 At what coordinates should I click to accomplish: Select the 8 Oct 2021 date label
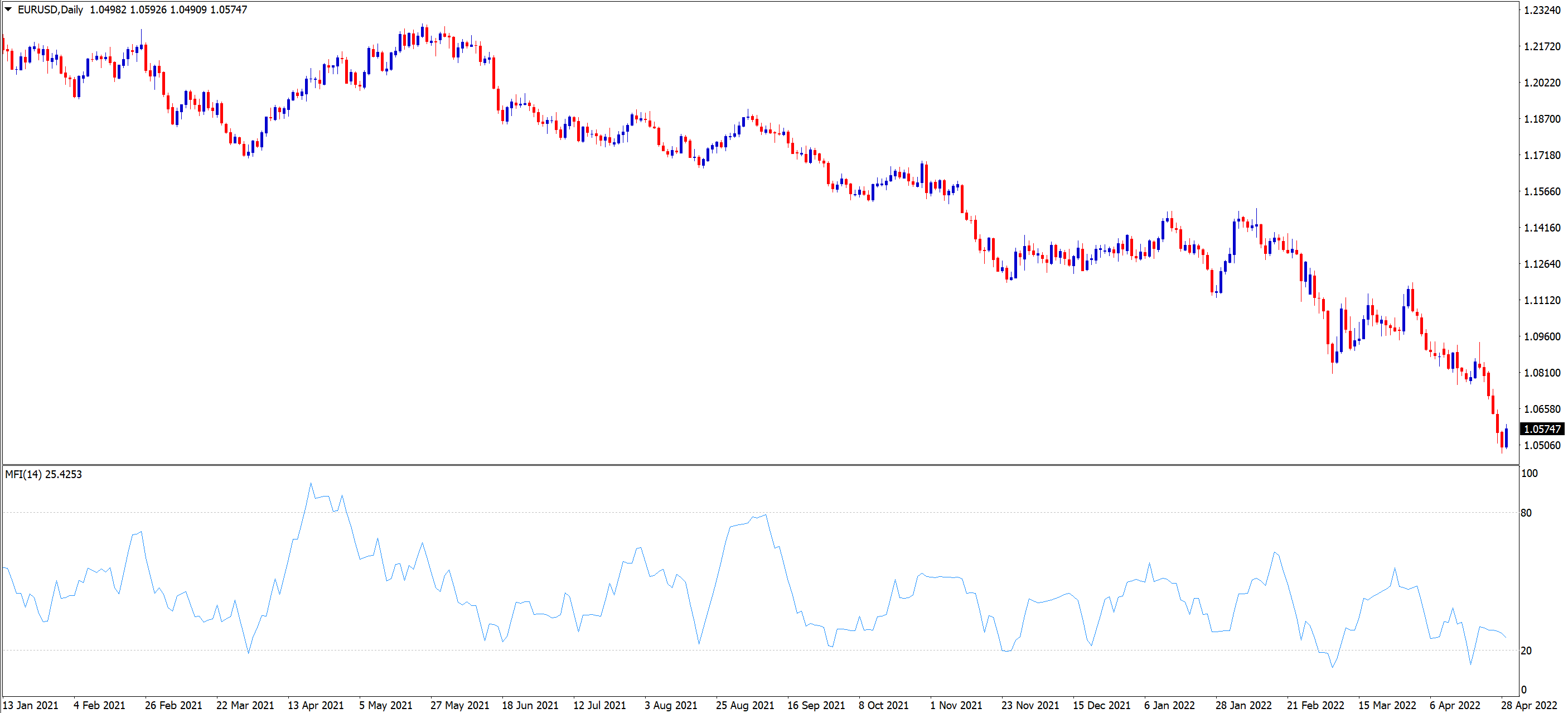pyautogui.click(x=883, y=705)
